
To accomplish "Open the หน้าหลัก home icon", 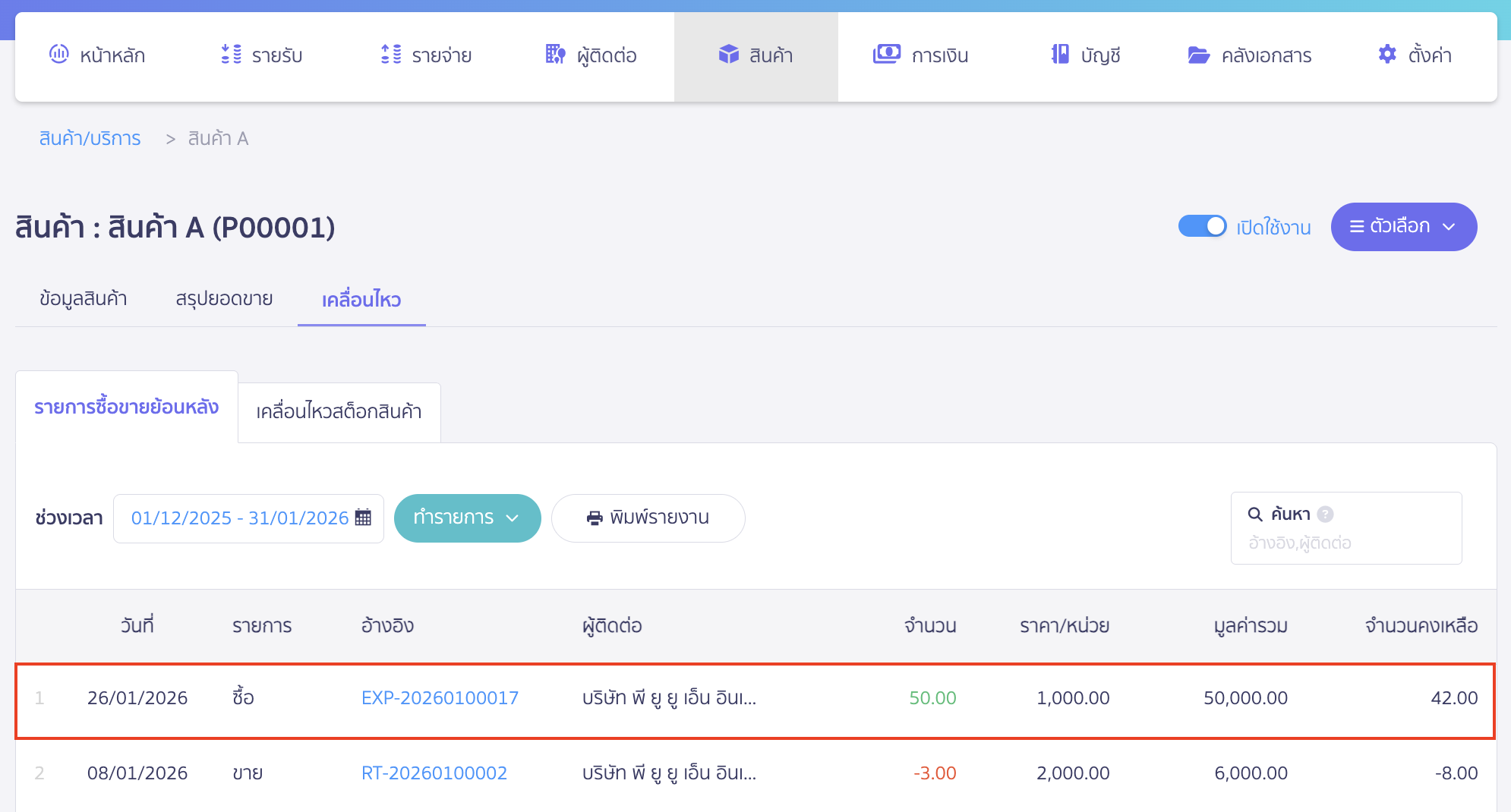I will tap(59, 55).
